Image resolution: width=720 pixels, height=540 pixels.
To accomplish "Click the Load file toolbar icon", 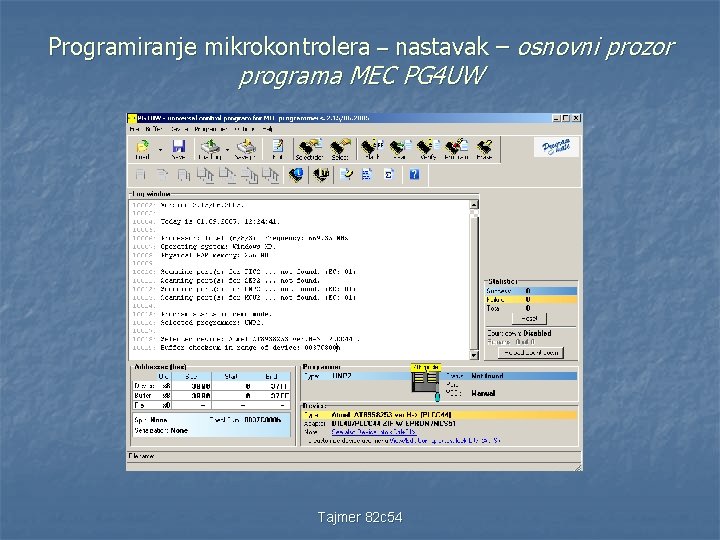I will click(x=142, y=149).
